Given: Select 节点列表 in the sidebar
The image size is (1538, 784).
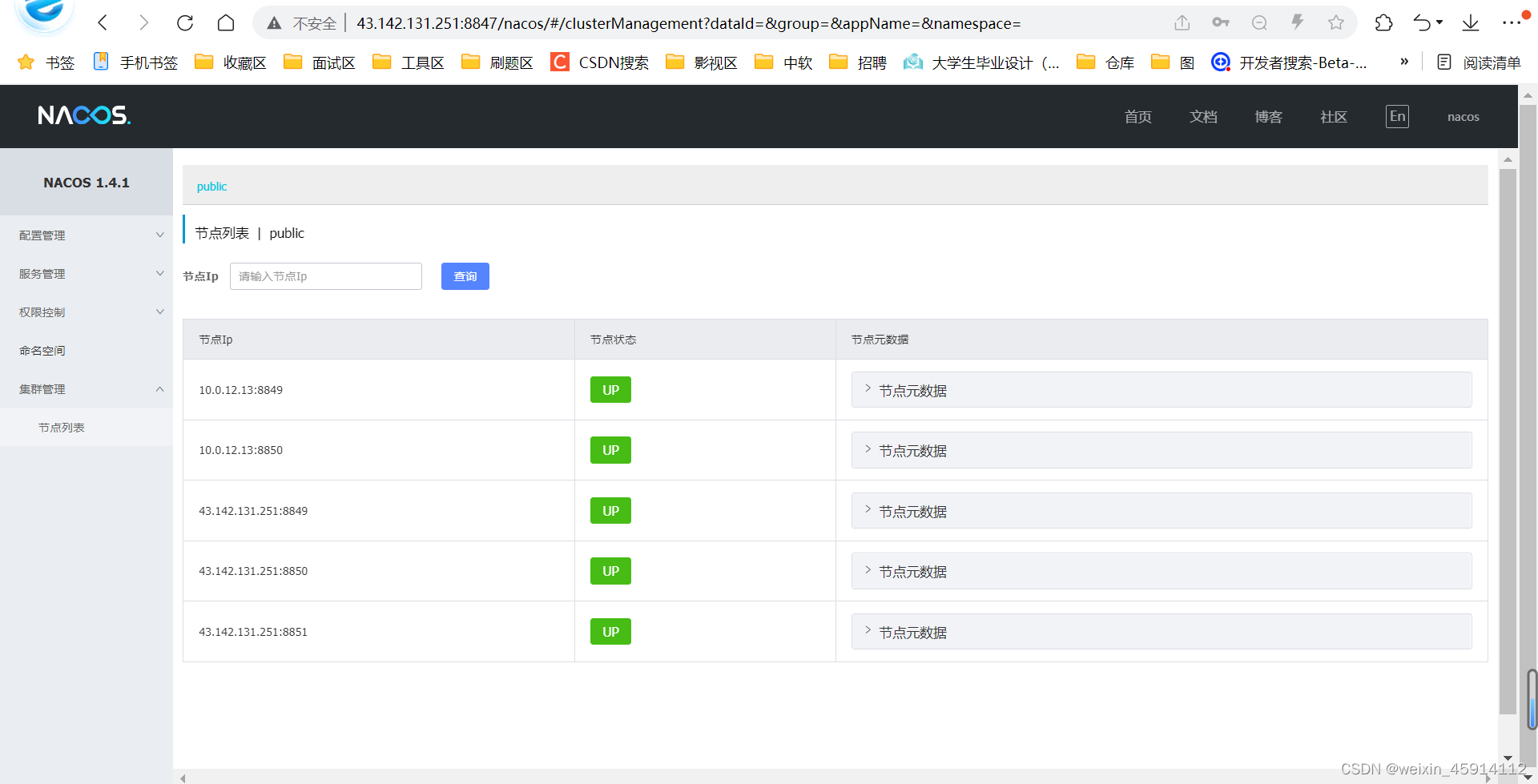Looking at the screenshot, I should coord(87,428).
